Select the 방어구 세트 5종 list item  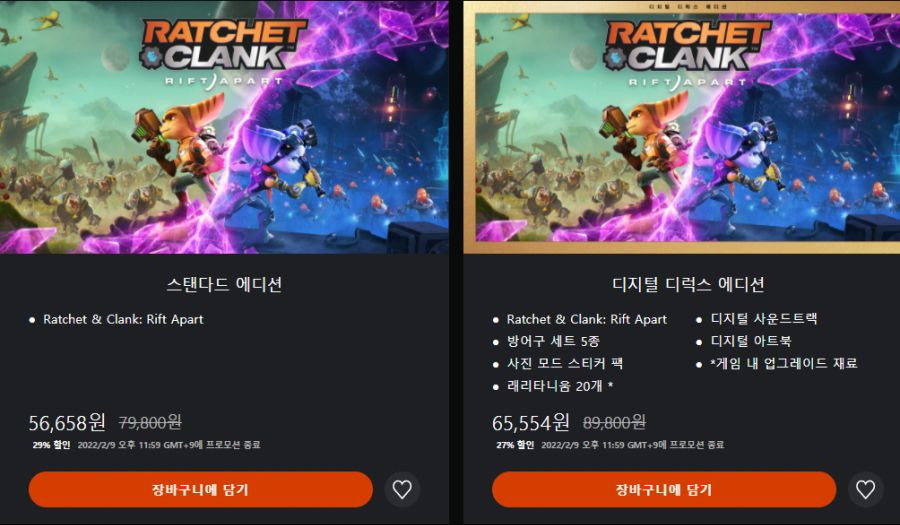point(553,341)
